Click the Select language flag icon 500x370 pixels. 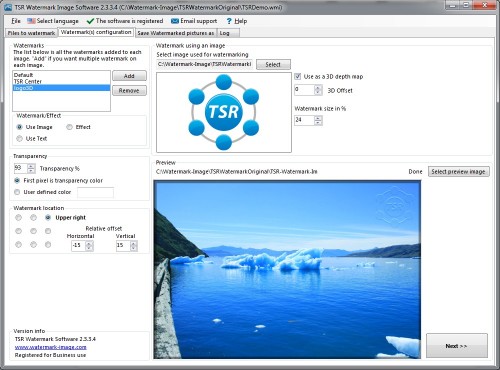pyautogui.click(x=31, y=21)
